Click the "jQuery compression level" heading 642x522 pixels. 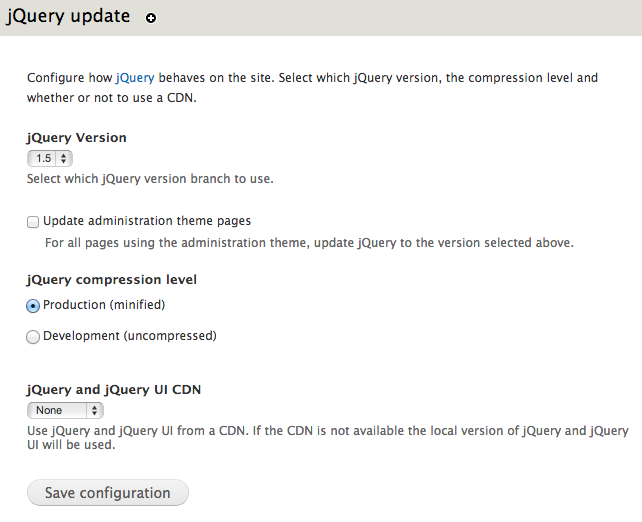[x=112, y=280]
